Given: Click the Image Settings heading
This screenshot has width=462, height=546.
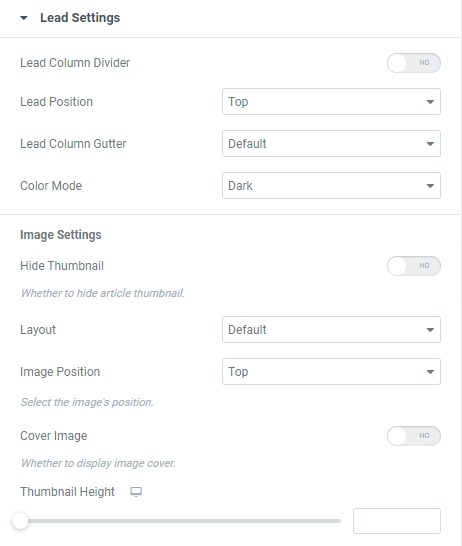Looking at the screenshot, I should pos(61,235).
